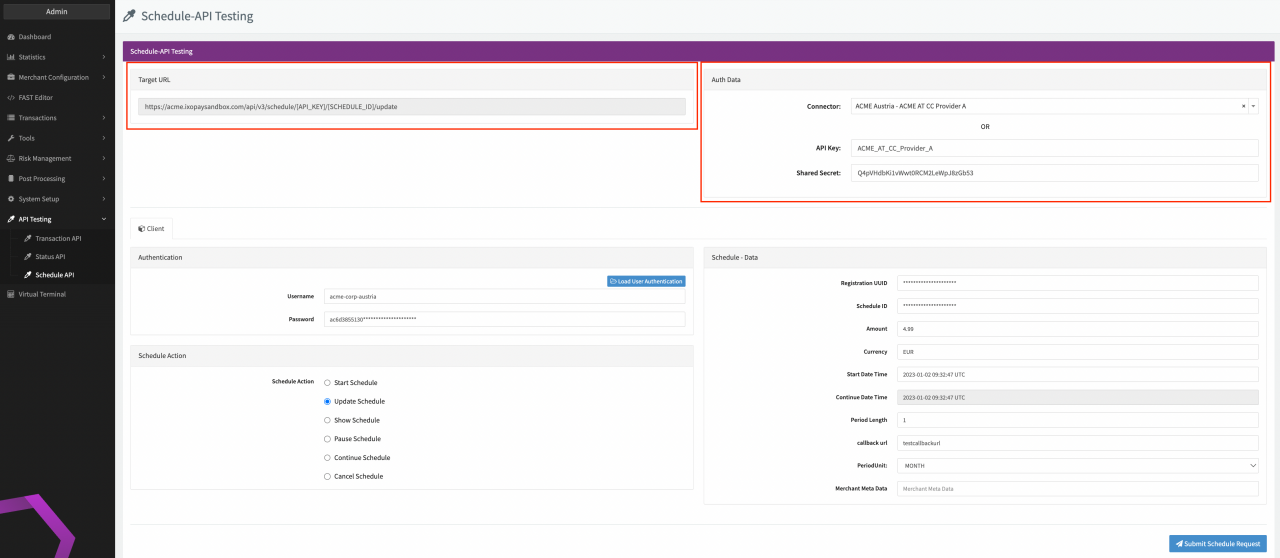Click Load User Authentication button
Image resolution: width=1280 pixels, height=558 pixels.
coord(646,282)
